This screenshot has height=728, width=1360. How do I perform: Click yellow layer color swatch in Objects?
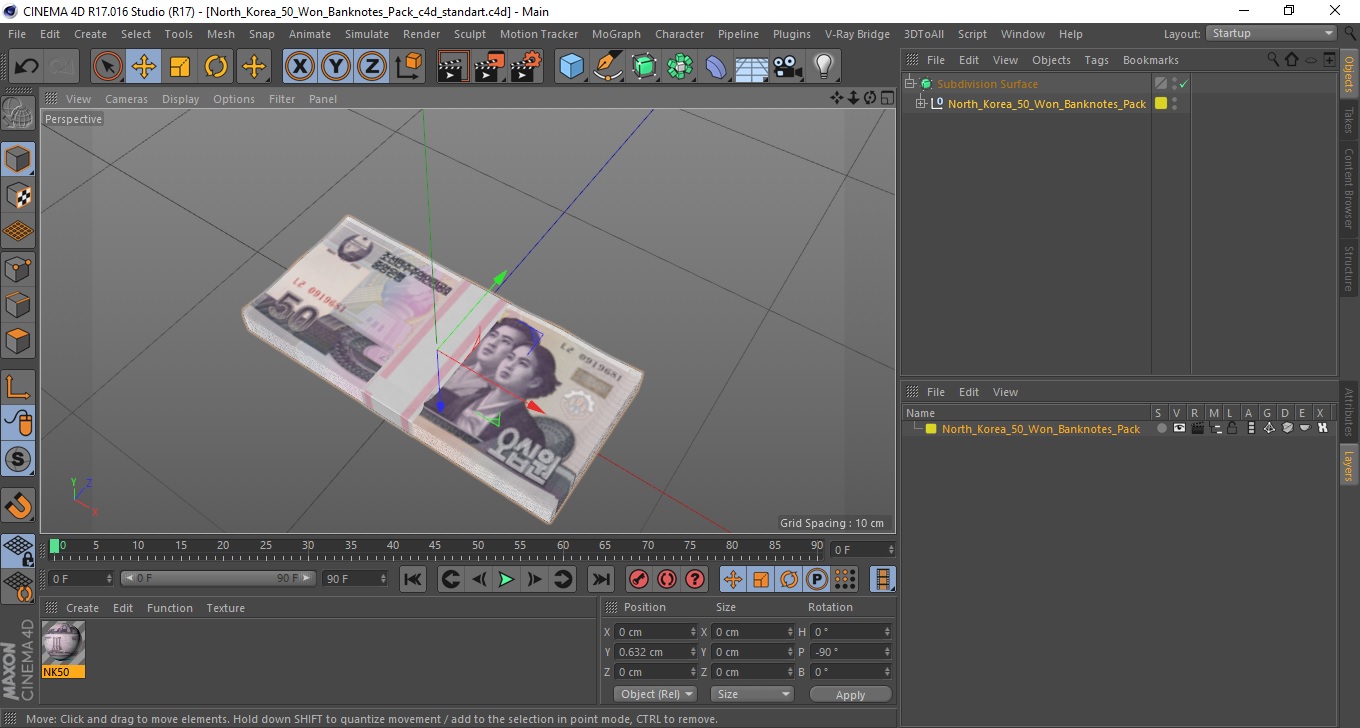pyautogui.click(x=1161, y=103)
